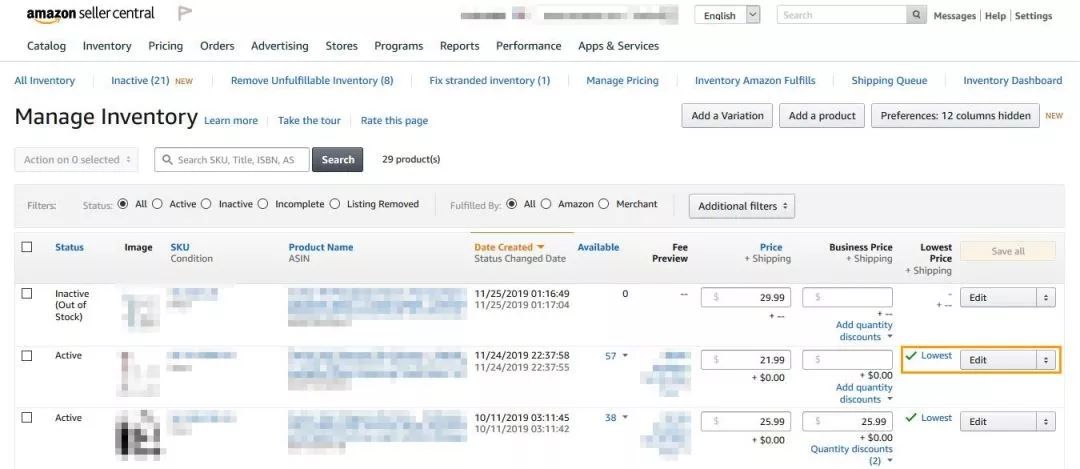Open the Edit dropdown arrow for the 29.99 row
Screen dimensions: 1080x469
1046,298
